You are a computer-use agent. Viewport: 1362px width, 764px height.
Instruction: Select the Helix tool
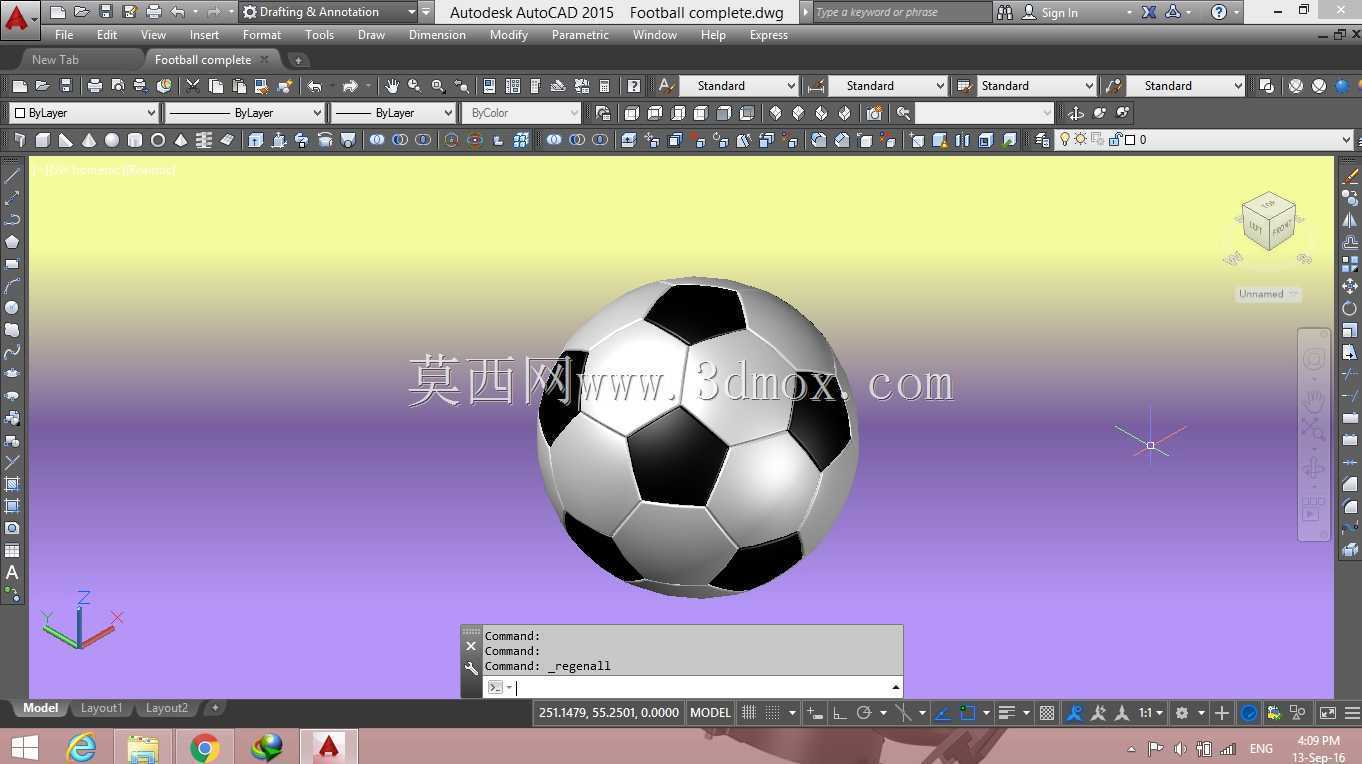pos(204,140)
